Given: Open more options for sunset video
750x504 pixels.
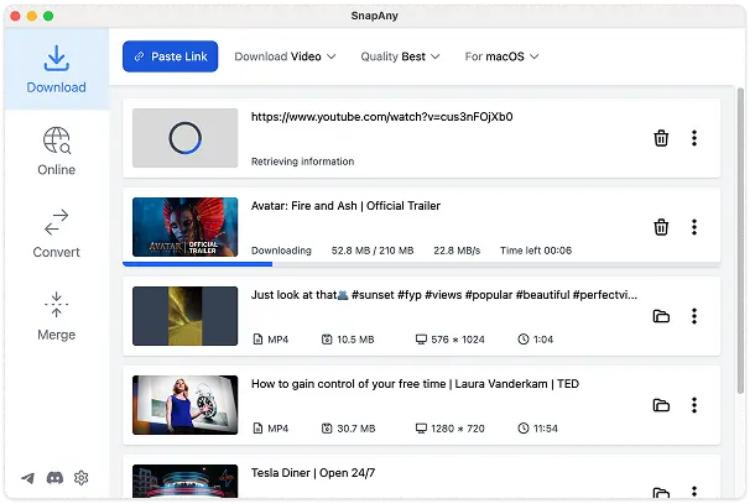Looking at the screenshot, I should point(694,316).
